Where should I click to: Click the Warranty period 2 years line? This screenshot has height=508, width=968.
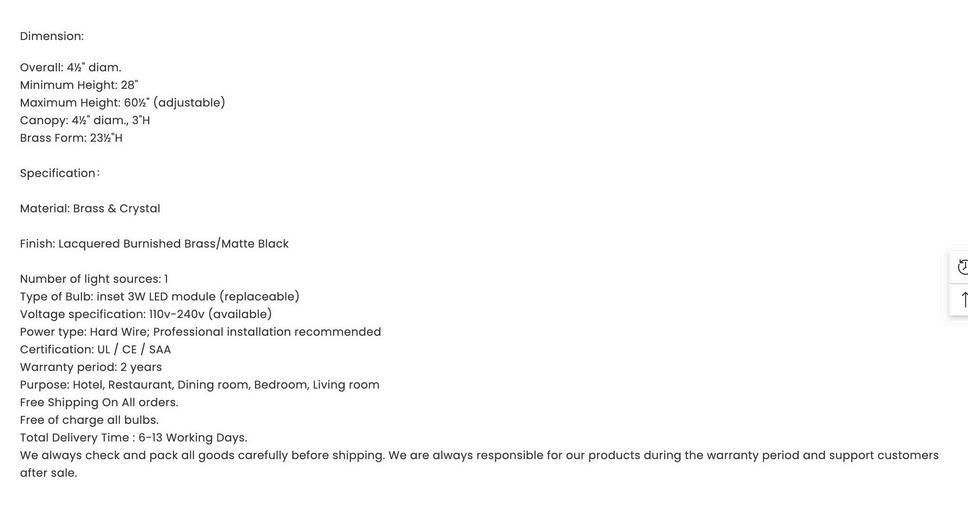point(91,367)
